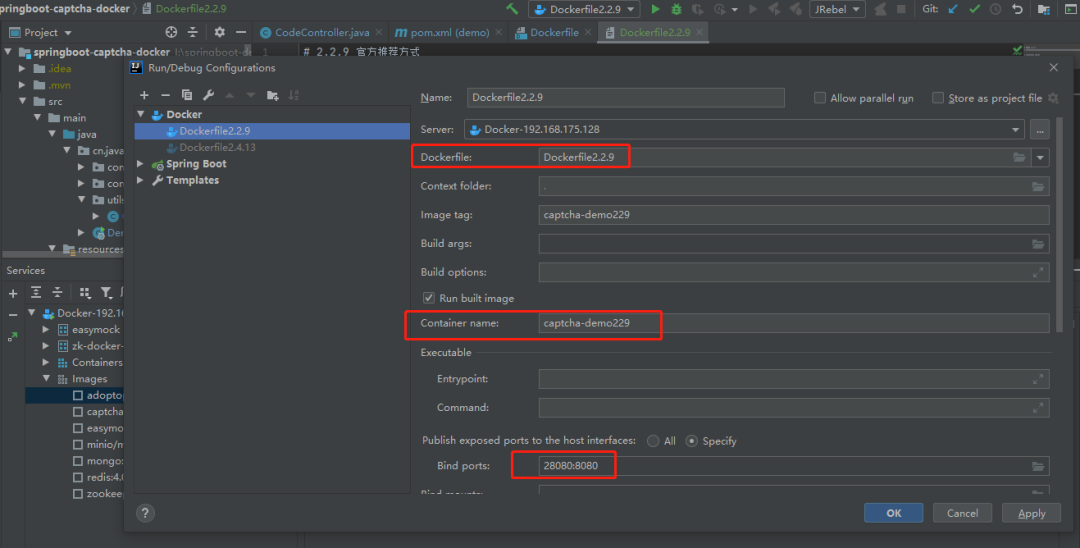Image resolution: width=1080 pixels, height=548 pixels.
Task: Click the Server ellipsis browse button
Action: point(1040,129)
